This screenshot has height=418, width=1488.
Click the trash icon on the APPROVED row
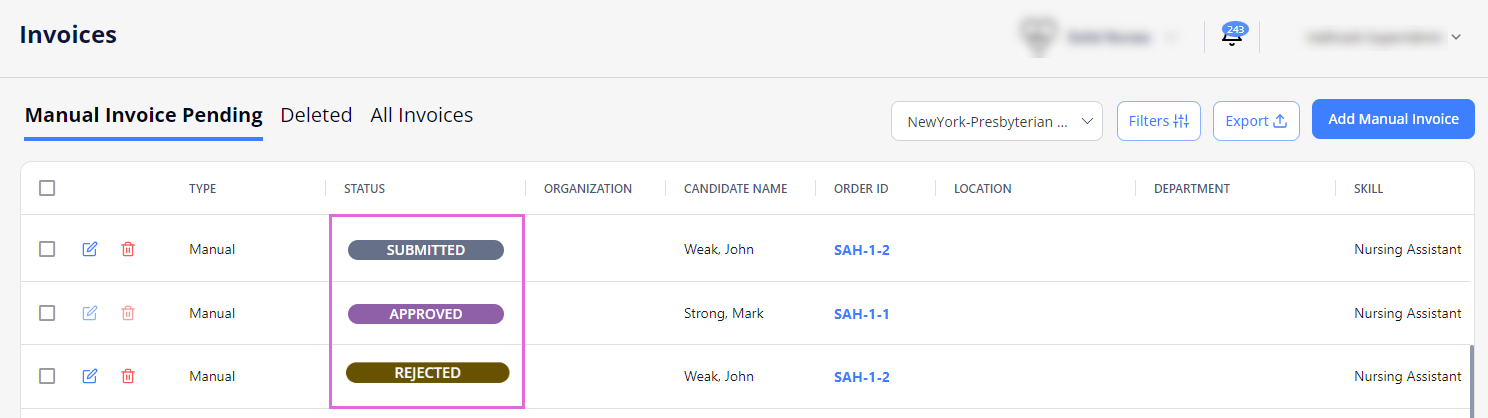click(x=128, y=313)
